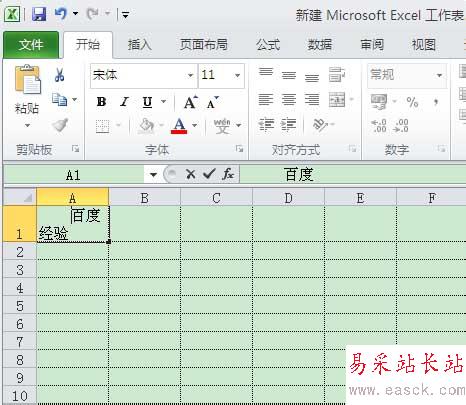Click decrease indent icon
The image size is (466, 405).
266,125
